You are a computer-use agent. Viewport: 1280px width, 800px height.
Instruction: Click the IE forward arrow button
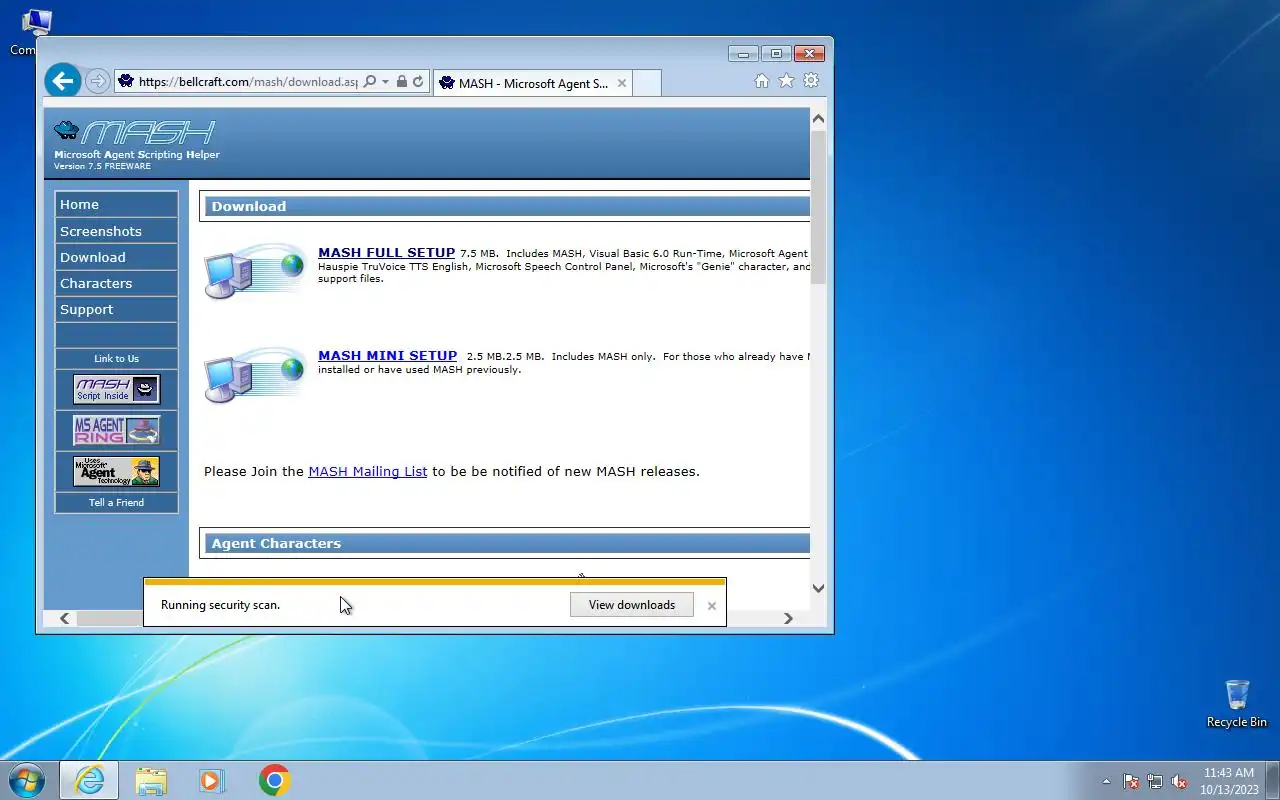click(97, 81)
